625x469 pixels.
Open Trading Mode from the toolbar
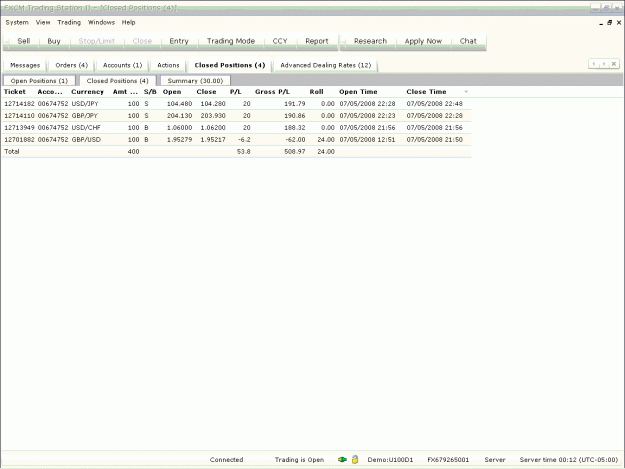(x=231, y=41)
